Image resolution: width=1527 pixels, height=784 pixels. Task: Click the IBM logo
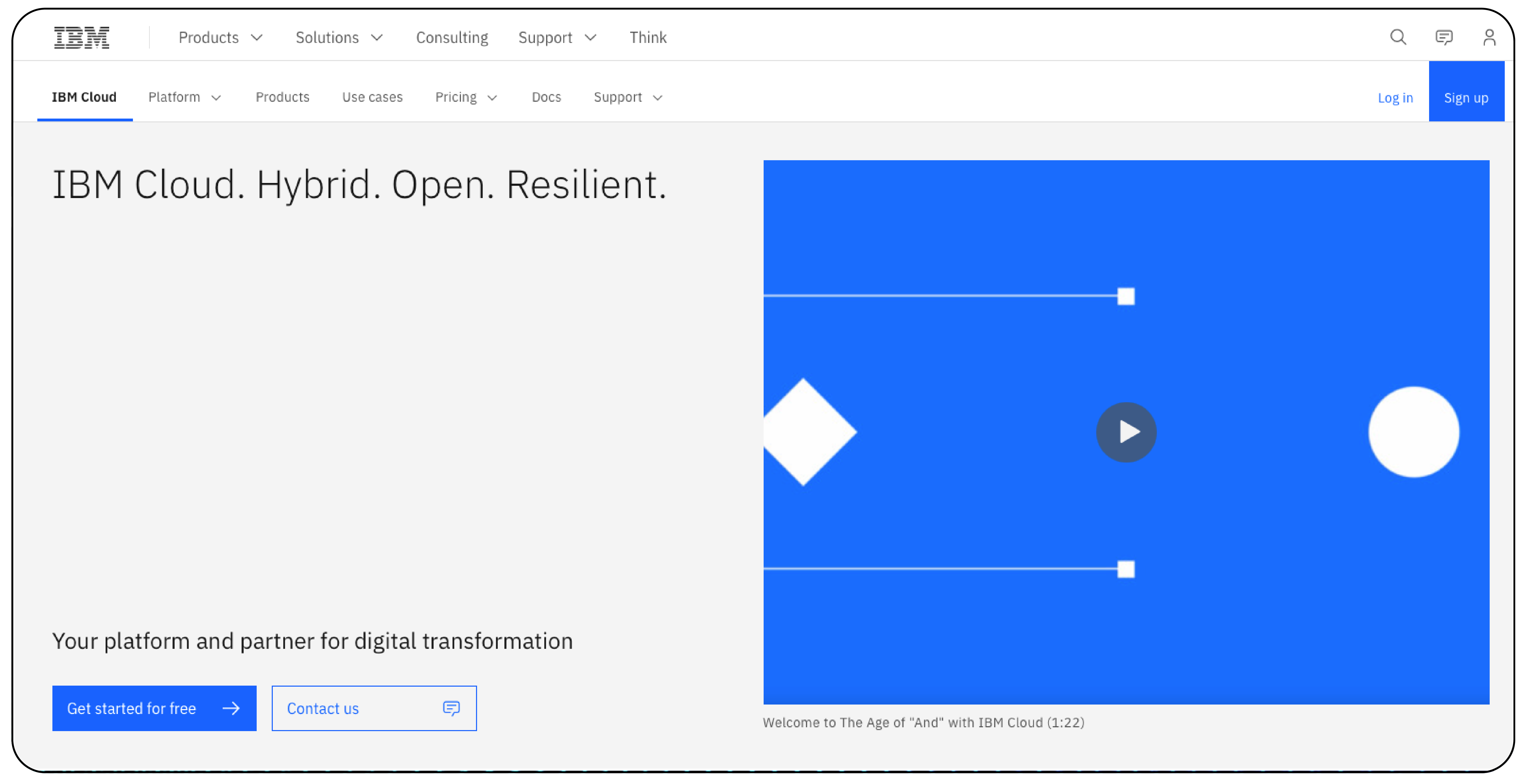pos(82,37)
